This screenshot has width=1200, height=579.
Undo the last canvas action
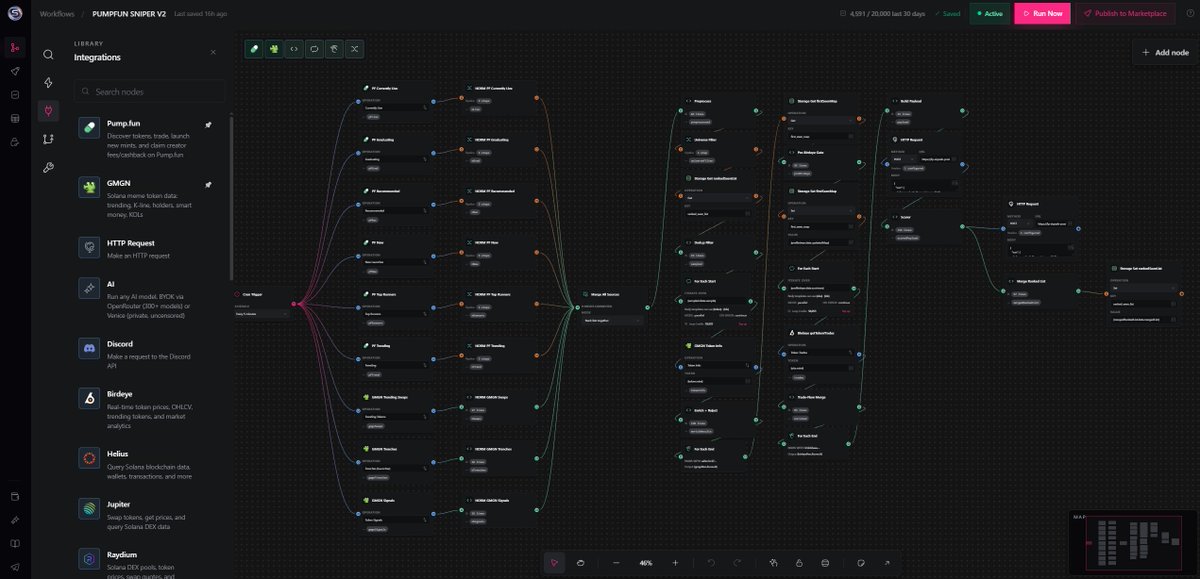711,563
